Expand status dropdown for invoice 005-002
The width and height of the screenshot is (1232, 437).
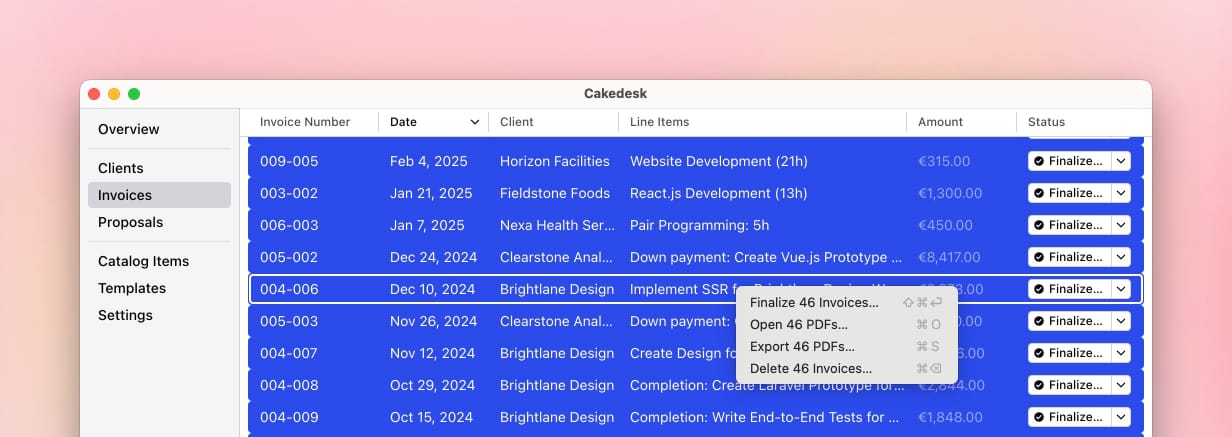pos(1121,257)
